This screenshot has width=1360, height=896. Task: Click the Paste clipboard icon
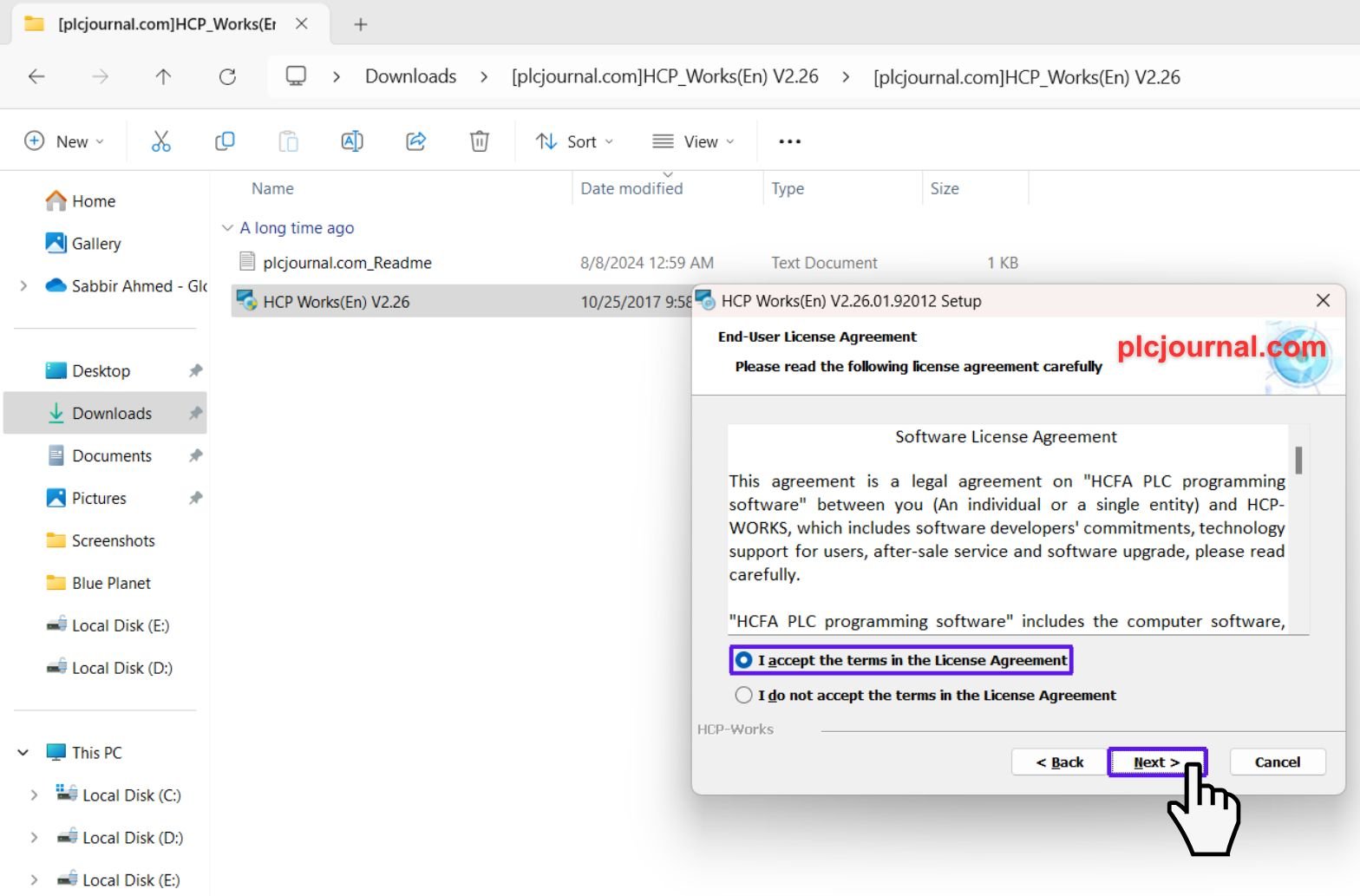[x=288, y=141]
